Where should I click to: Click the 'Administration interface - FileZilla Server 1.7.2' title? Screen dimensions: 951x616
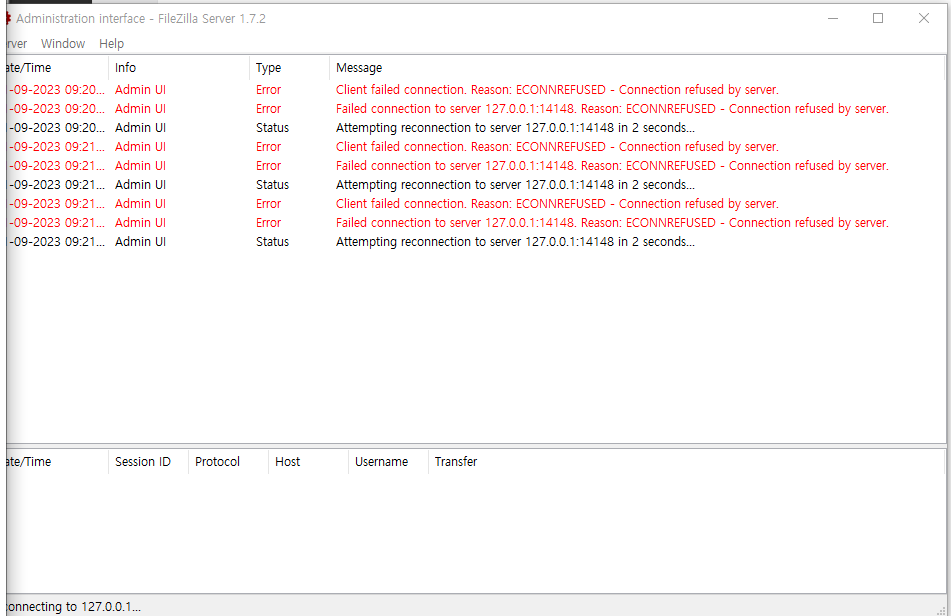pyautogui.click(x=141, y=19)
